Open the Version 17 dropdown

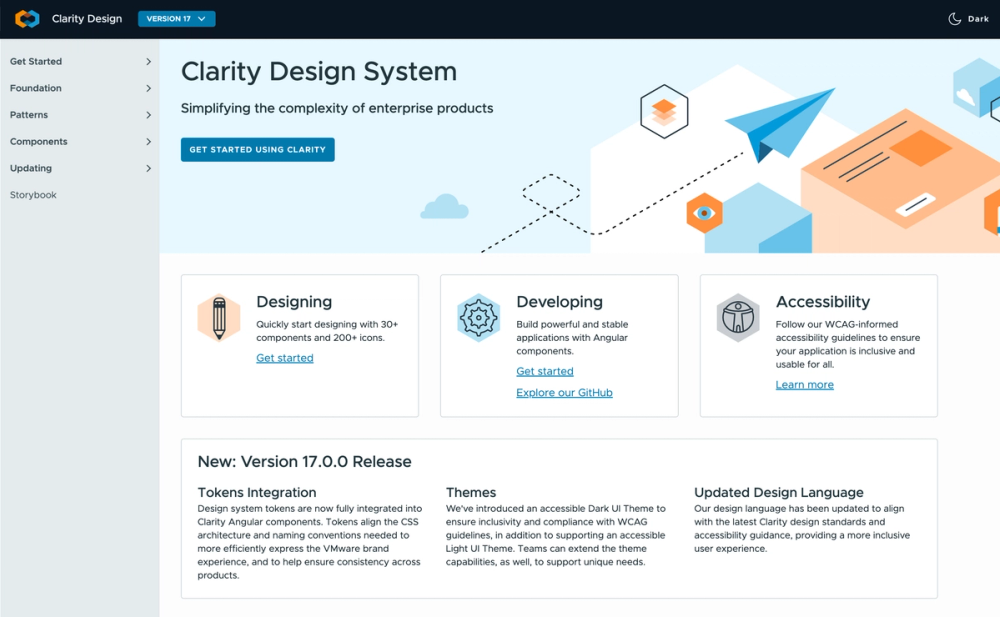point(177,19)
